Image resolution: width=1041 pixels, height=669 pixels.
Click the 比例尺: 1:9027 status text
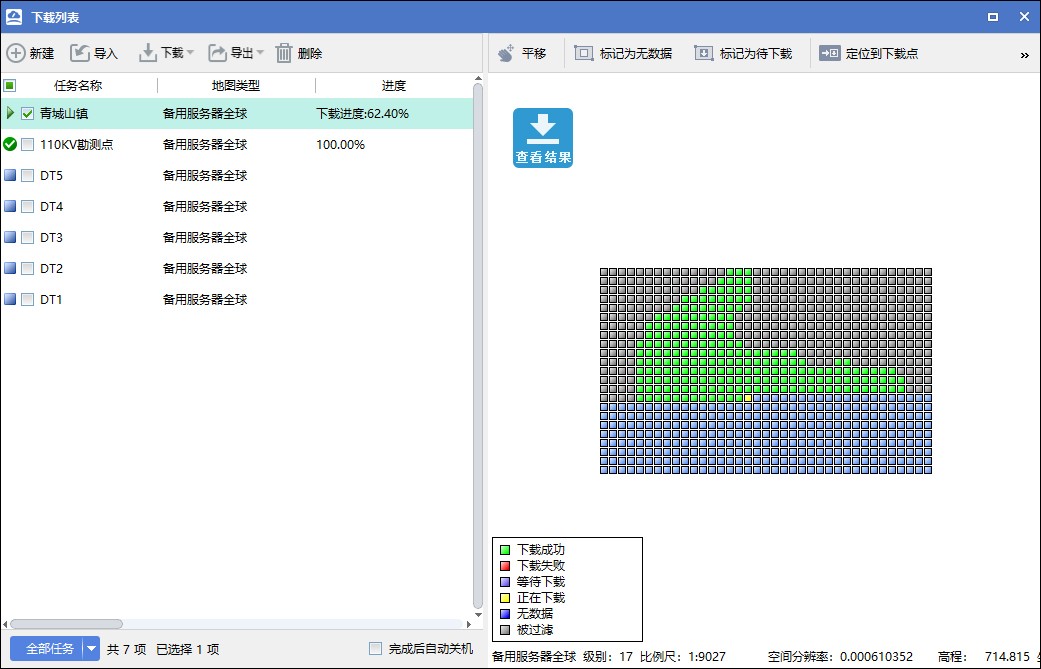(x=683, y=656)
